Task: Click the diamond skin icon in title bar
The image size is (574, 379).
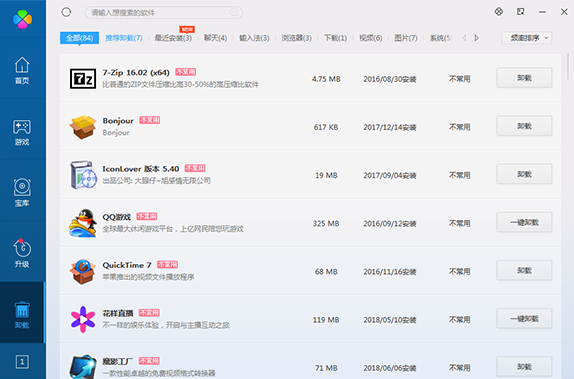Action: [499, 12]
